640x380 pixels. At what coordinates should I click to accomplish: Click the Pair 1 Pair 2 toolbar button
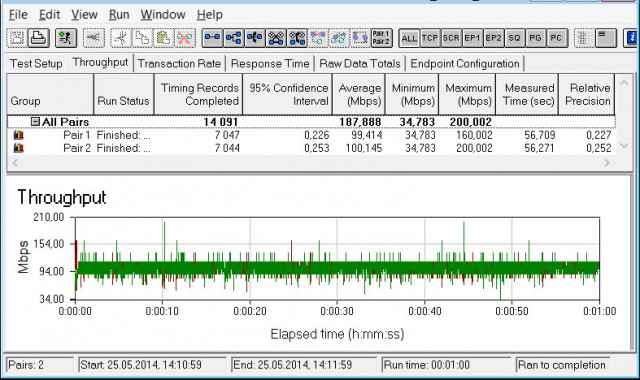(381, 38)
